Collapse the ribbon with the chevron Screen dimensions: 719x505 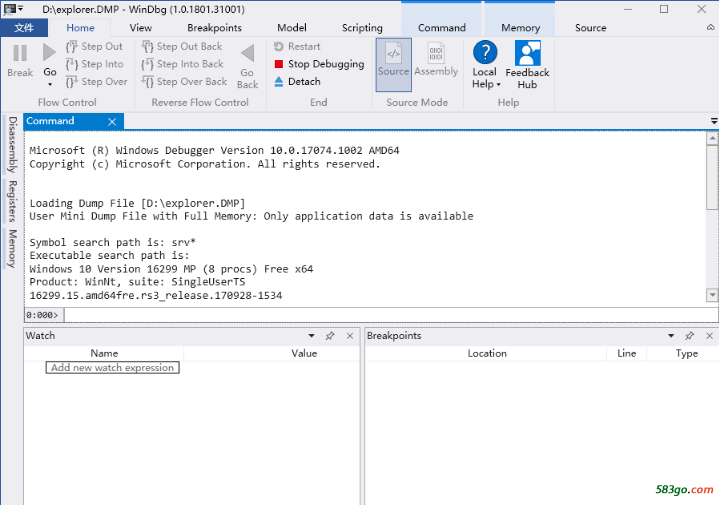pyautogui.click(x=710, y=28)
